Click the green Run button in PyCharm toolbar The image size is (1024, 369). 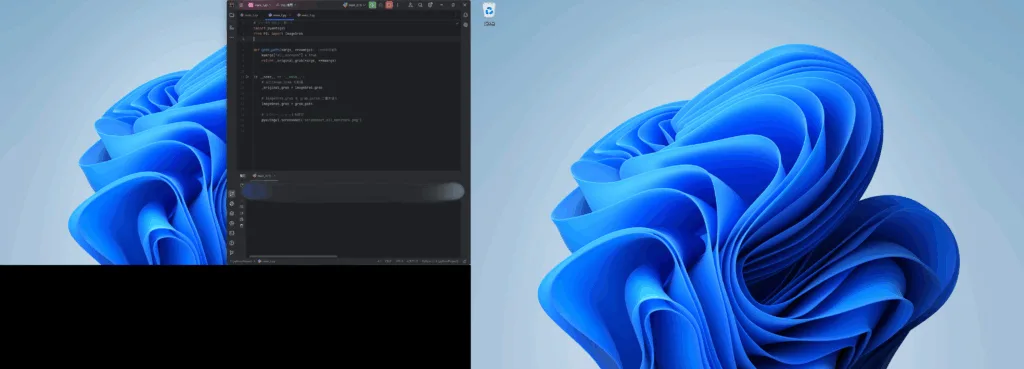pos(372,5)
